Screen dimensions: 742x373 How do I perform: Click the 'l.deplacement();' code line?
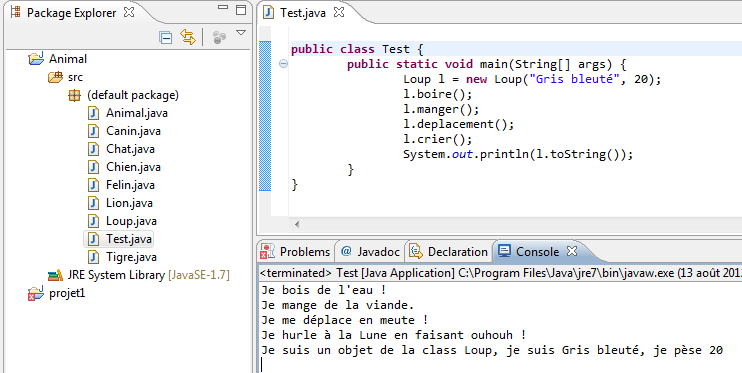[458, 124]
